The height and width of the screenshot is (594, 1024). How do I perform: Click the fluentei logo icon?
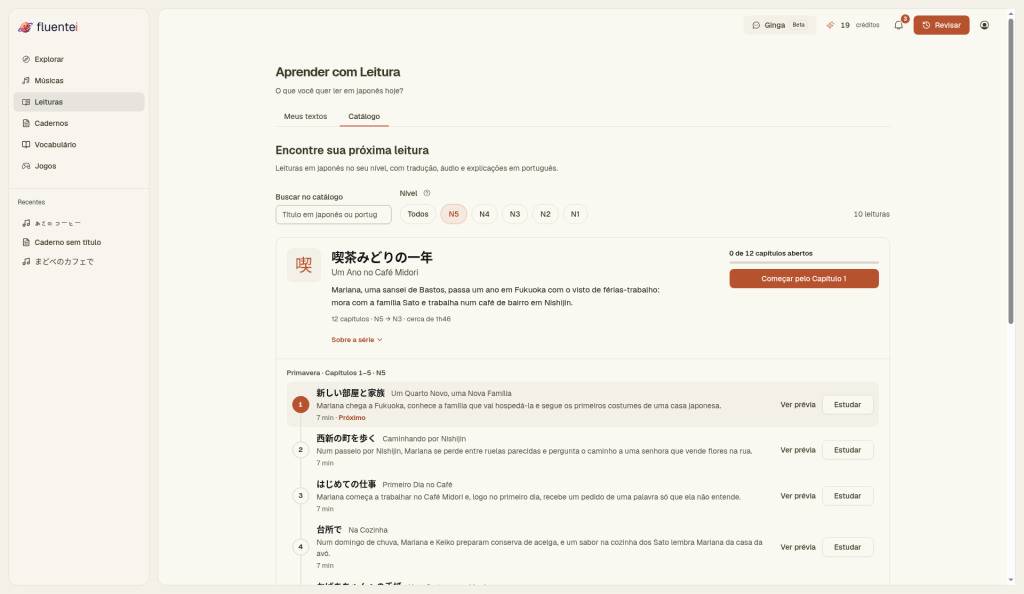pyautogui.click(x=25, y=27)
